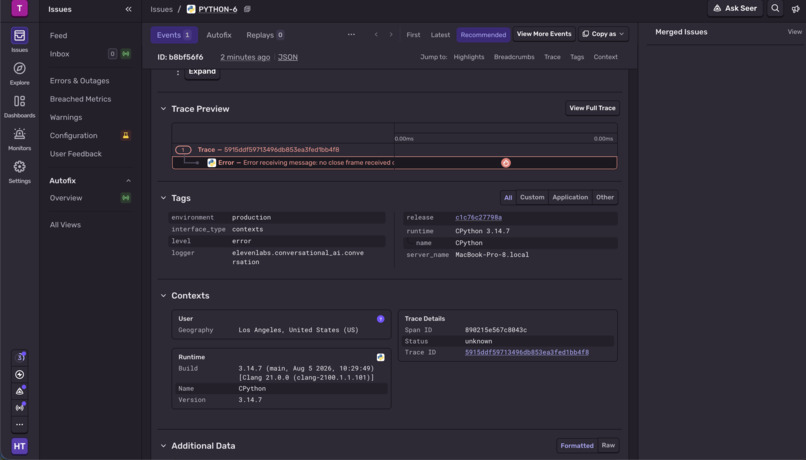Collapse the Additional Data section
806x460 pixels.
[x=163, y=446]
